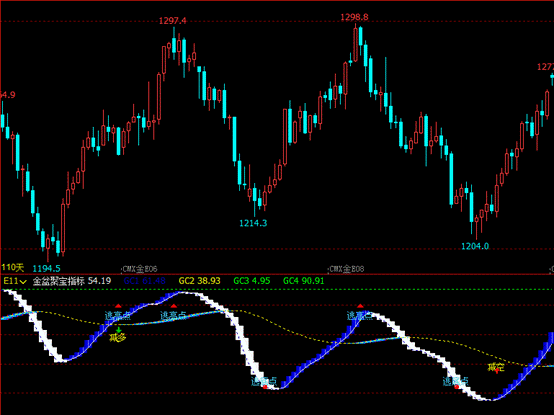Click the 110天 period label
Image resolution: width=554 pixels, height=415 pixels.
(12, 268)
